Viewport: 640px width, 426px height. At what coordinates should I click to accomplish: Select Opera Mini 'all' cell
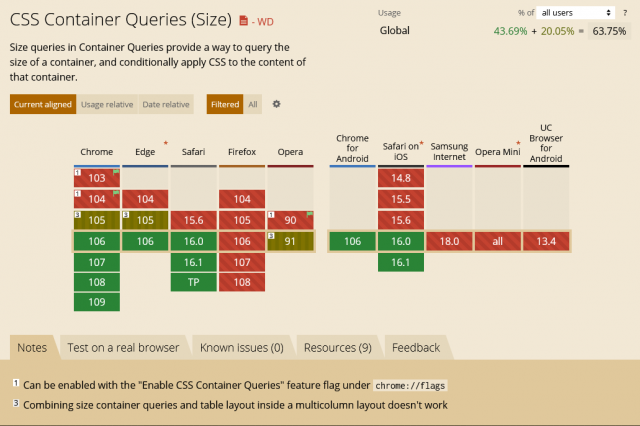498,241
